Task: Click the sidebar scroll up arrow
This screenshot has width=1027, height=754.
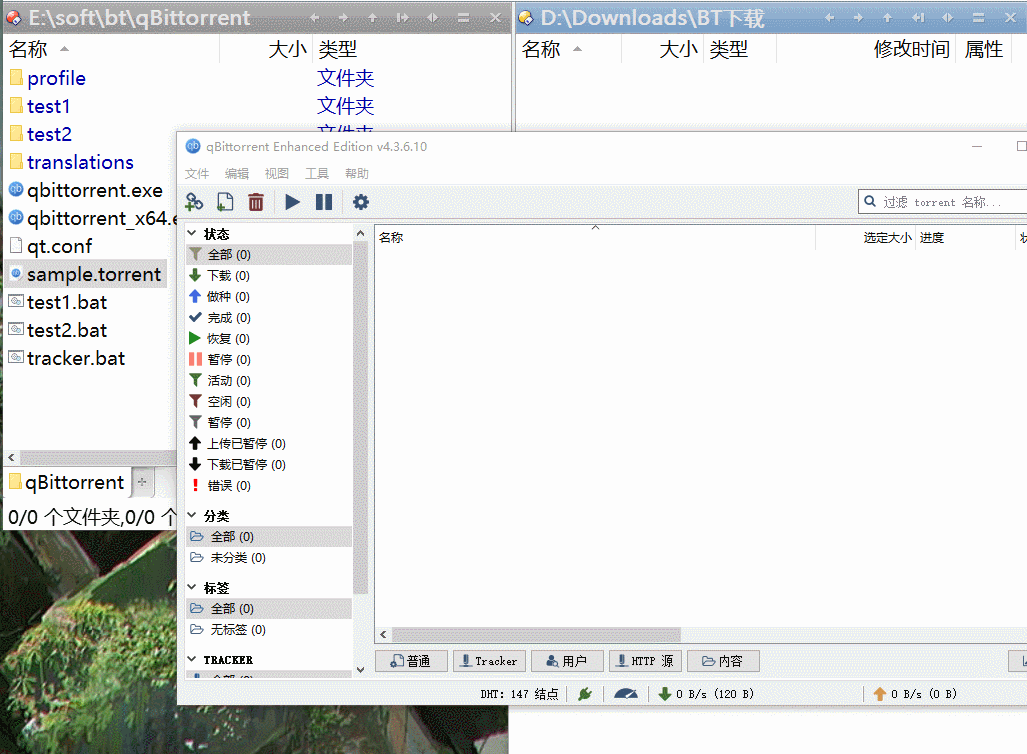Action: [360, 233]
